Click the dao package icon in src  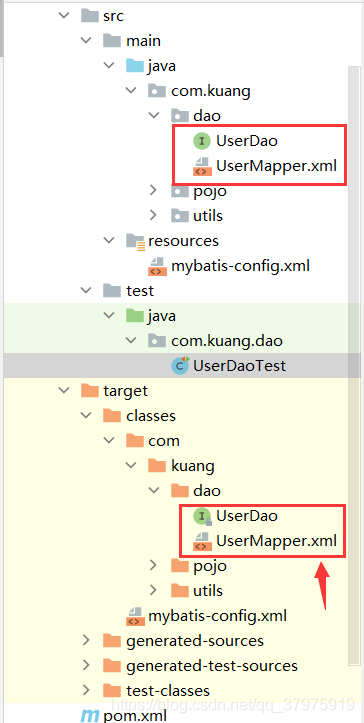pyautogui.click(x=180, y=116)
